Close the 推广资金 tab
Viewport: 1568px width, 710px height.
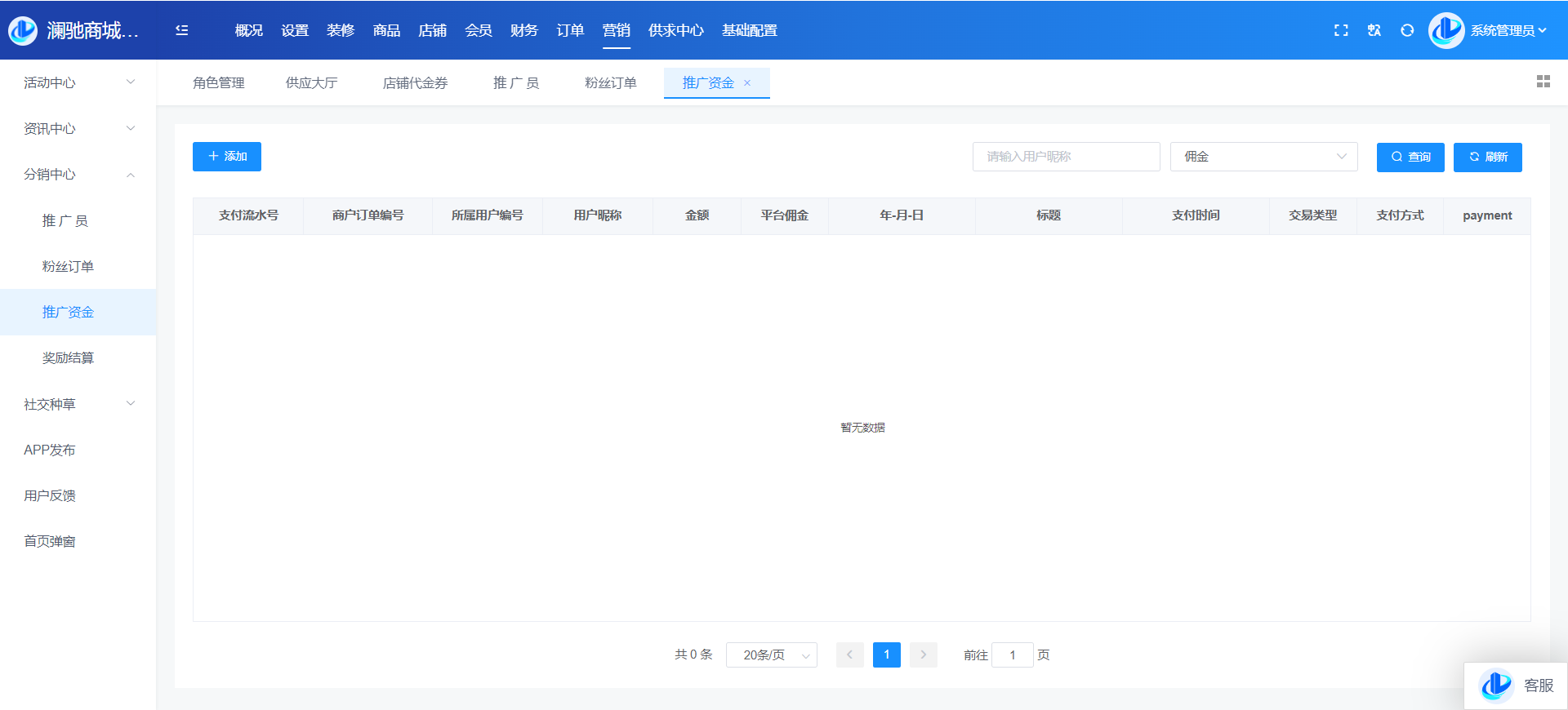point(747,83)
